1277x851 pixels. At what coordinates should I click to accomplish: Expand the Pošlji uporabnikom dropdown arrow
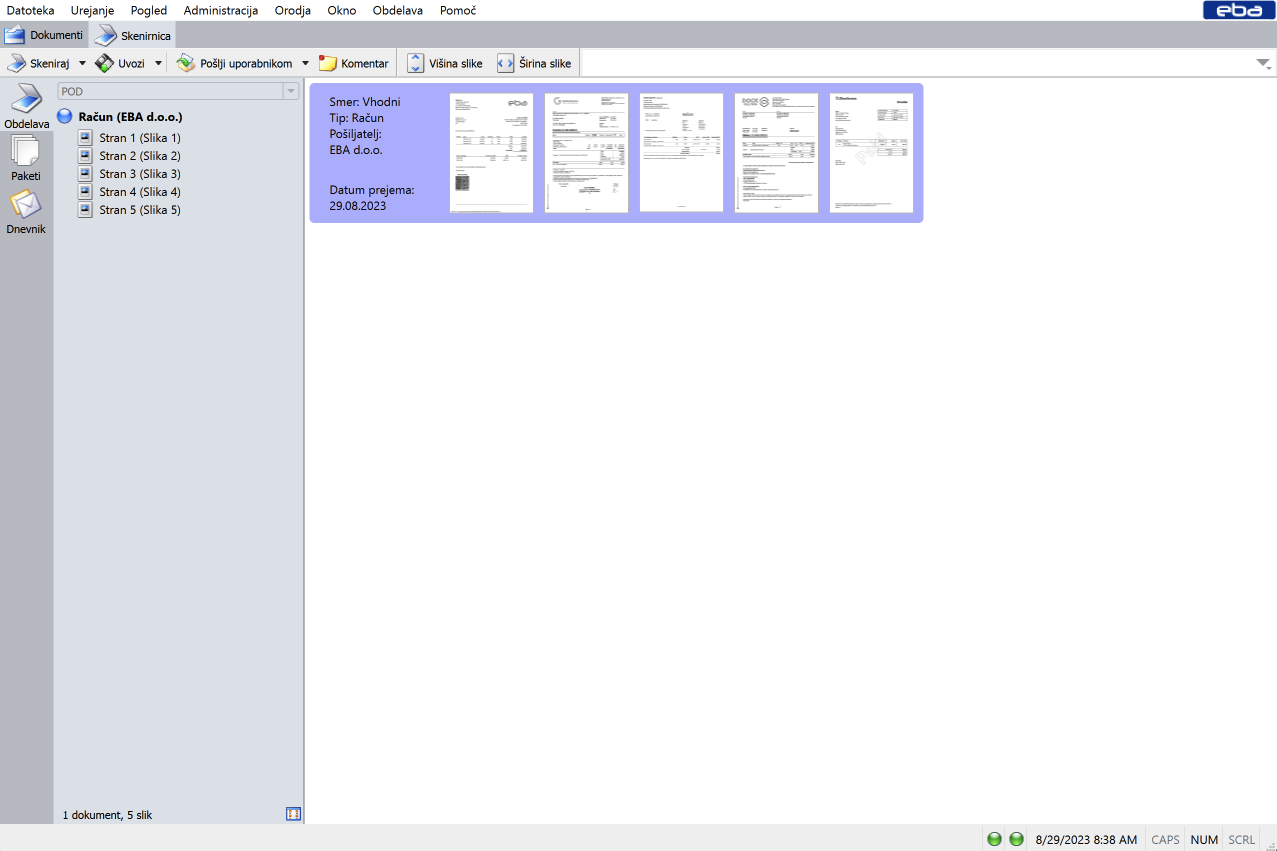pos(305,63)
